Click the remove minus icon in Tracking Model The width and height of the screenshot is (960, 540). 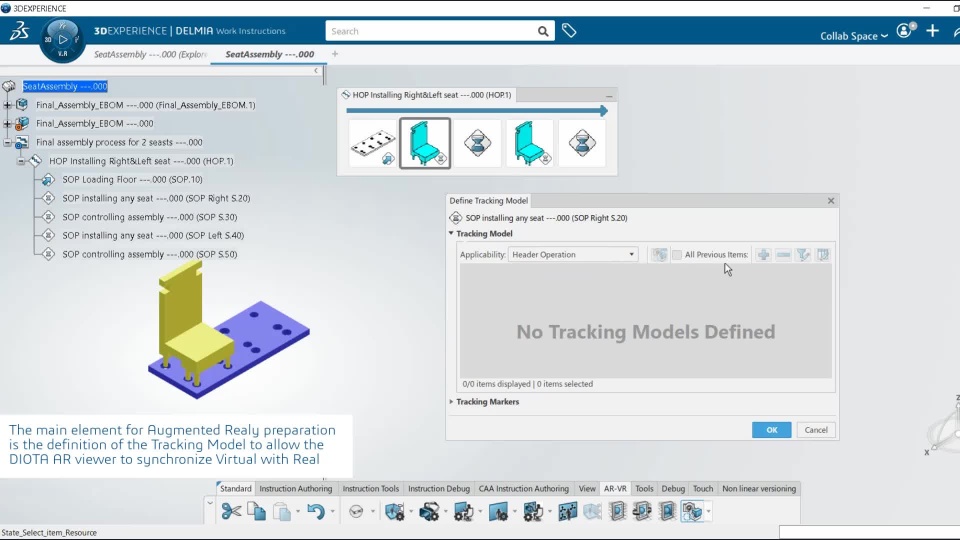(783, 255)
